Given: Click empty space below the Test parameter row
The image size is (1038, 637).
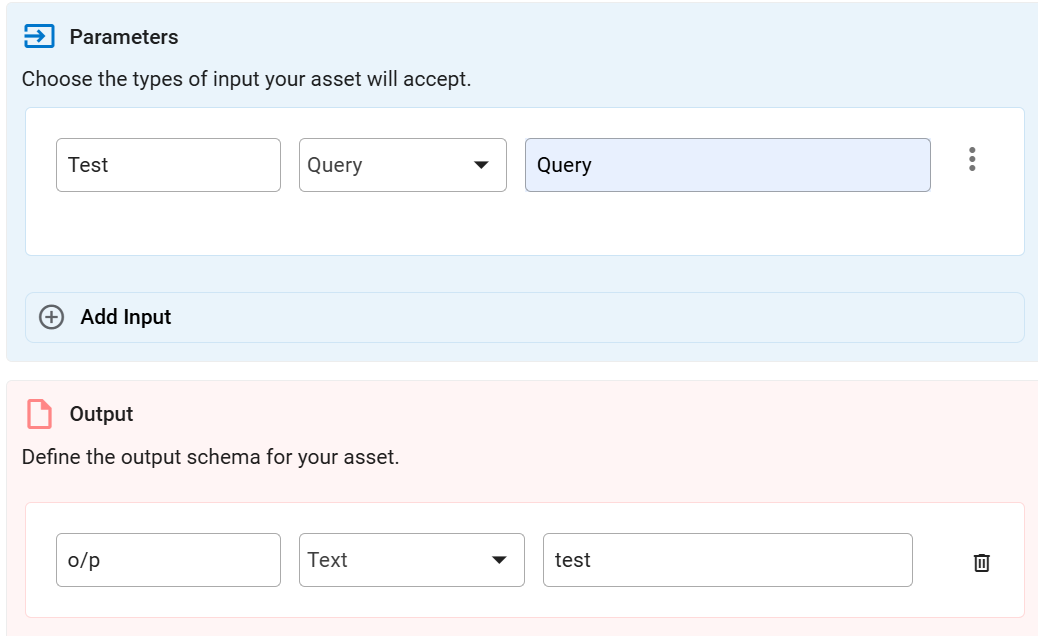Looking at the screenshot, I should pyautogui.click(x=500, y=225).
